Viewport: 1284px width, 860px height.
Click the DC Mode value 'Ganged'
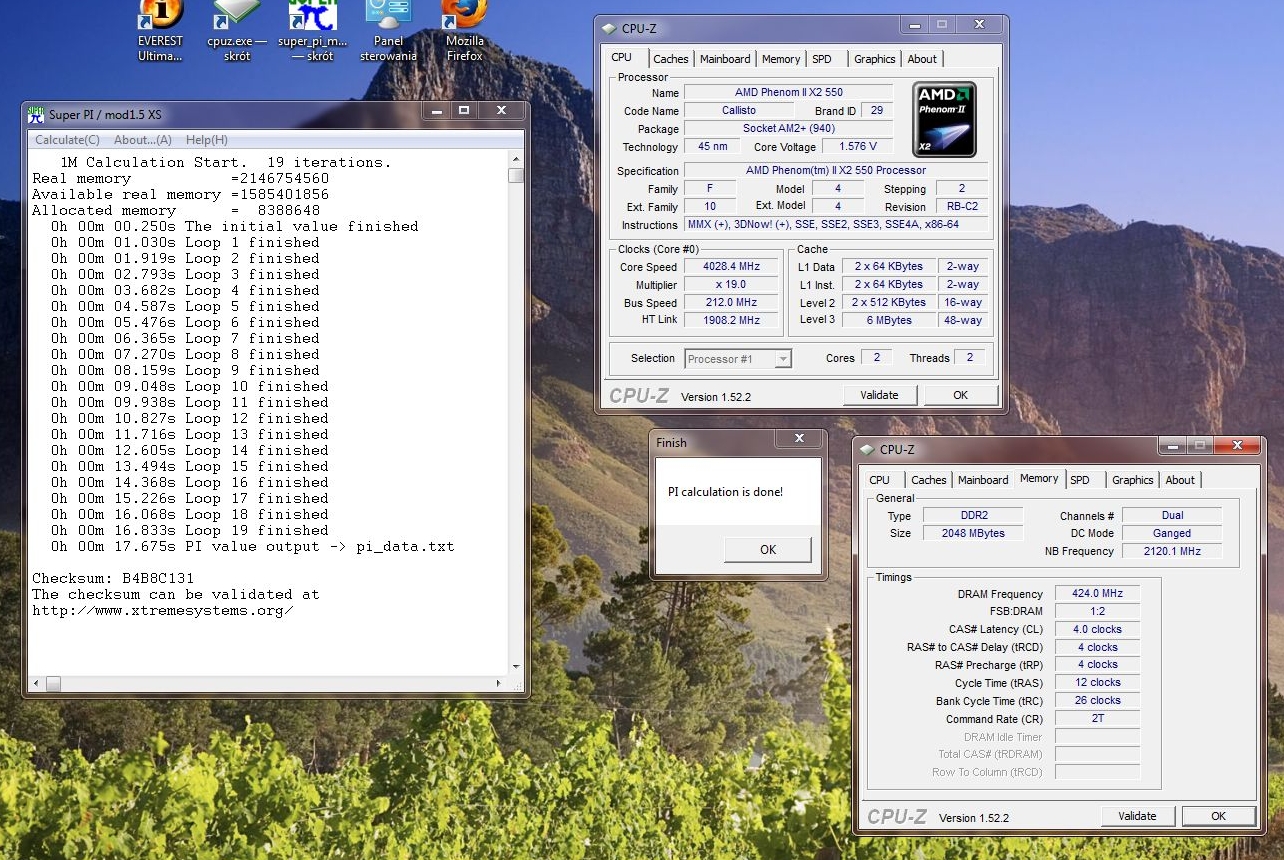(x=1172, y=533)
